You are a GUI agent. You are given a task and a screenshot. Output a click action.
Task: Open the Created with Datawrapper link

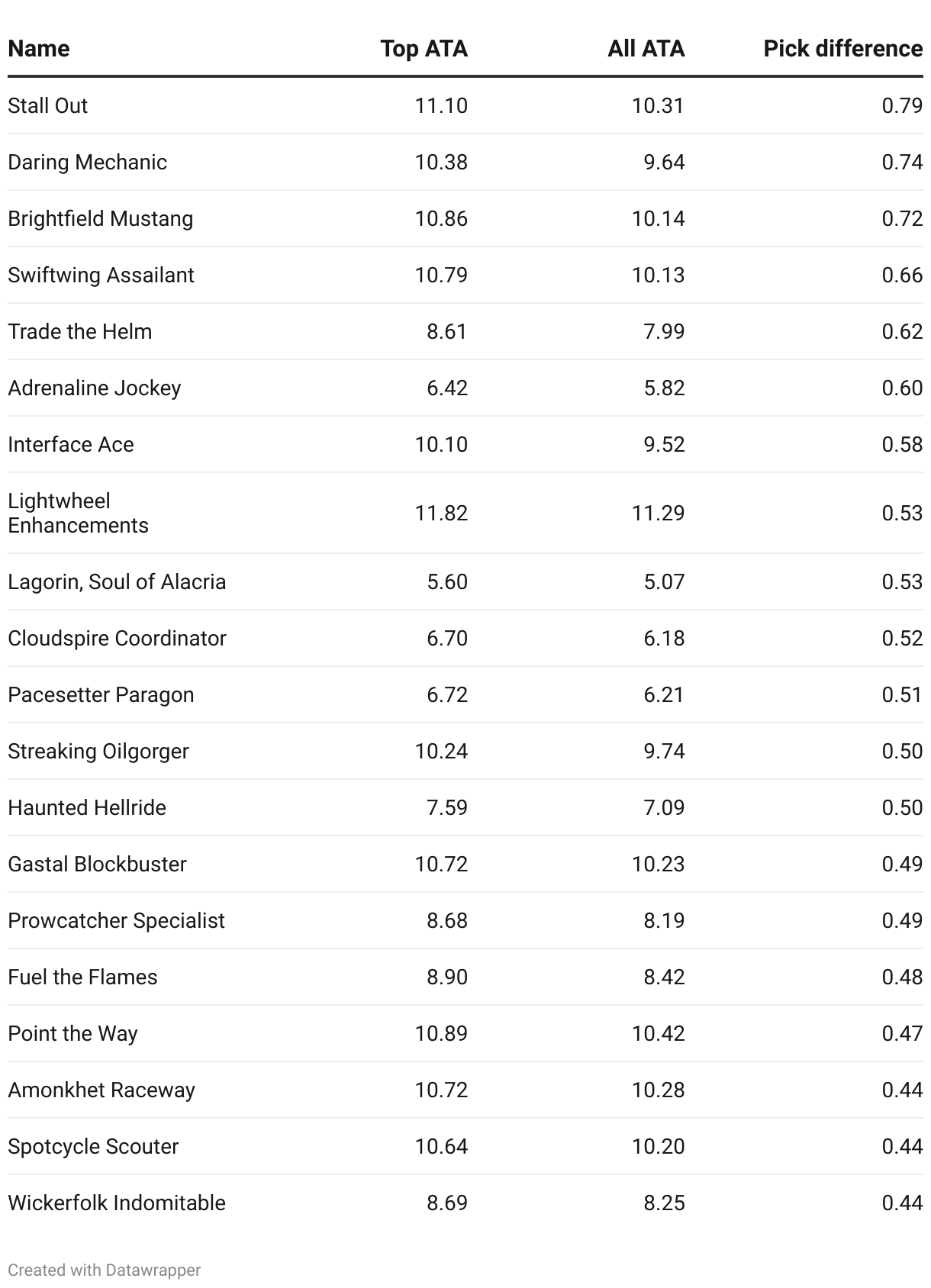click(x=105, y=1270)
